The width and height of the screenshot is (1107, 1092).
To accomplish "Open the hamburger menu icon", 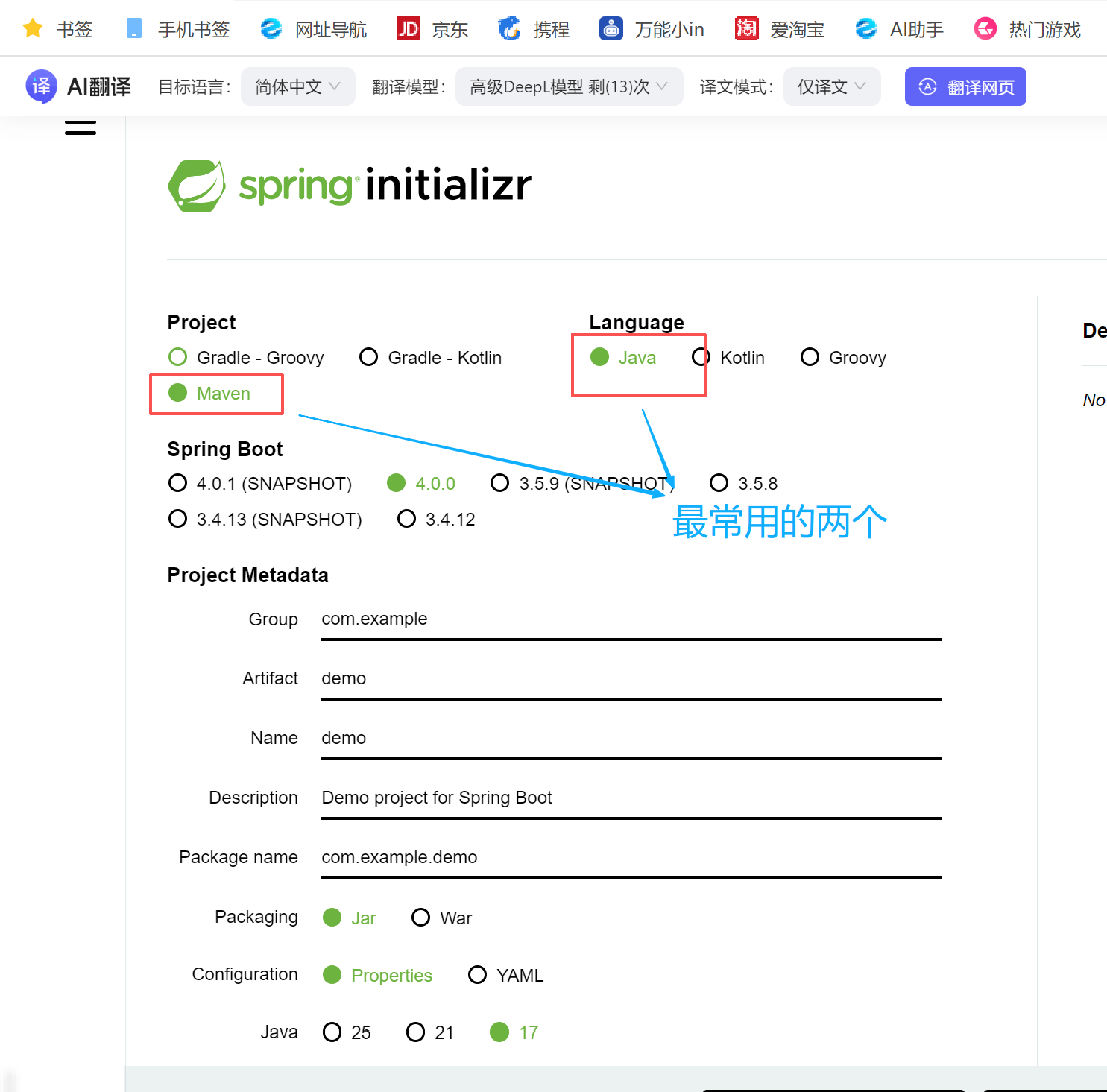I will pos(81,127).
